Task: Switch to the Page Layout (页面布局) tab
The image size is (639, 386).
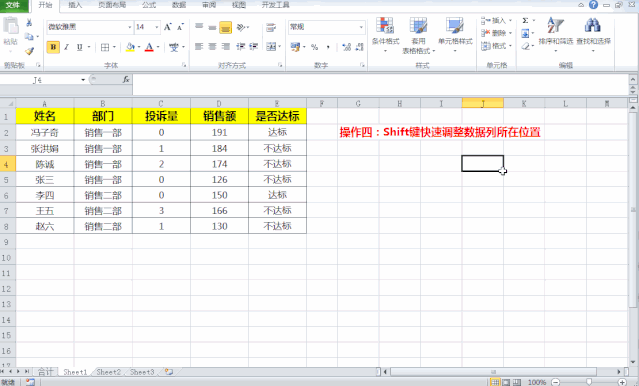Action: pos(112,5)
